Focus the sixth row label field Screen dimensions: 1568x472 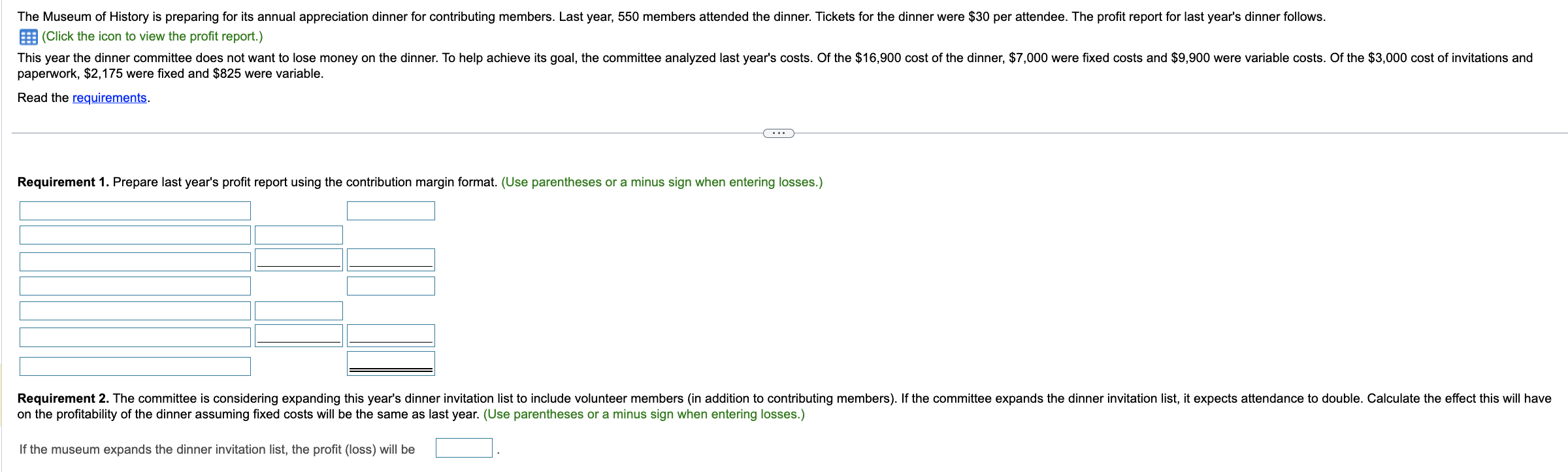pos(135,337)
